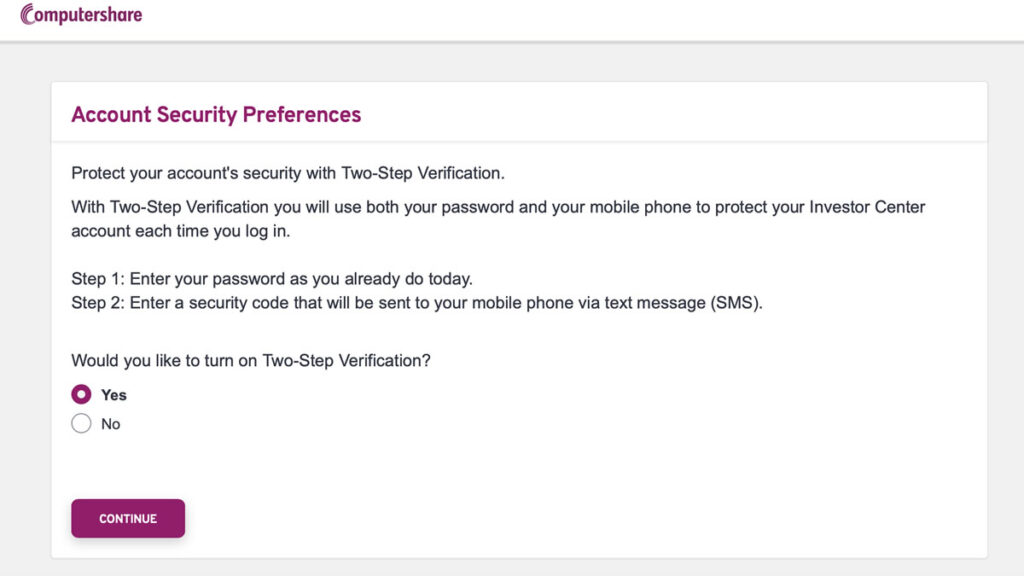Click the words Investor Center in paragraph
Screen dimensions: 1024x576
point(867,207)
